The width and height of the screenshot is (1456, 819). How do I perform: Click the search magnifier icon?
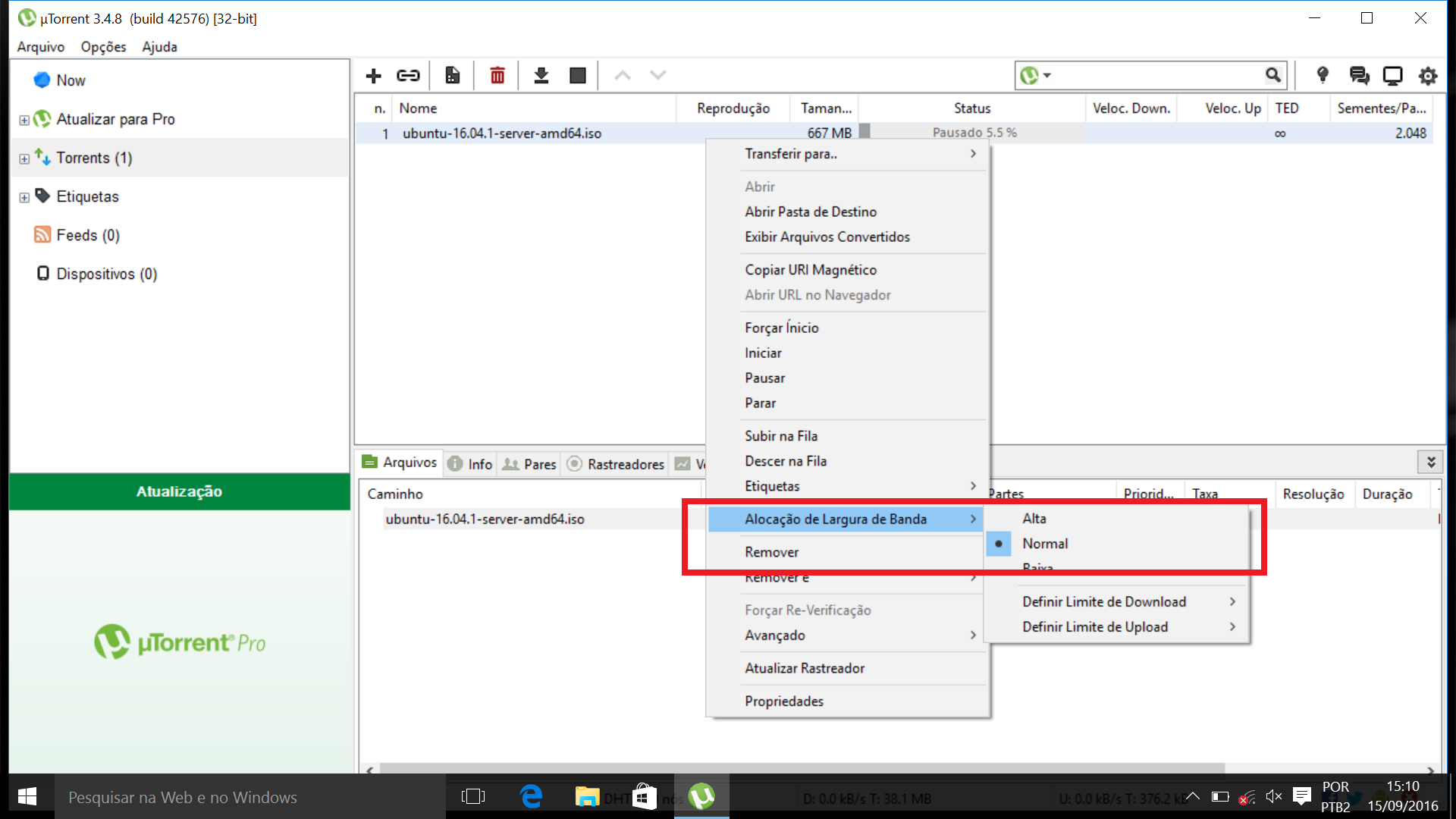coord(1273,75)
